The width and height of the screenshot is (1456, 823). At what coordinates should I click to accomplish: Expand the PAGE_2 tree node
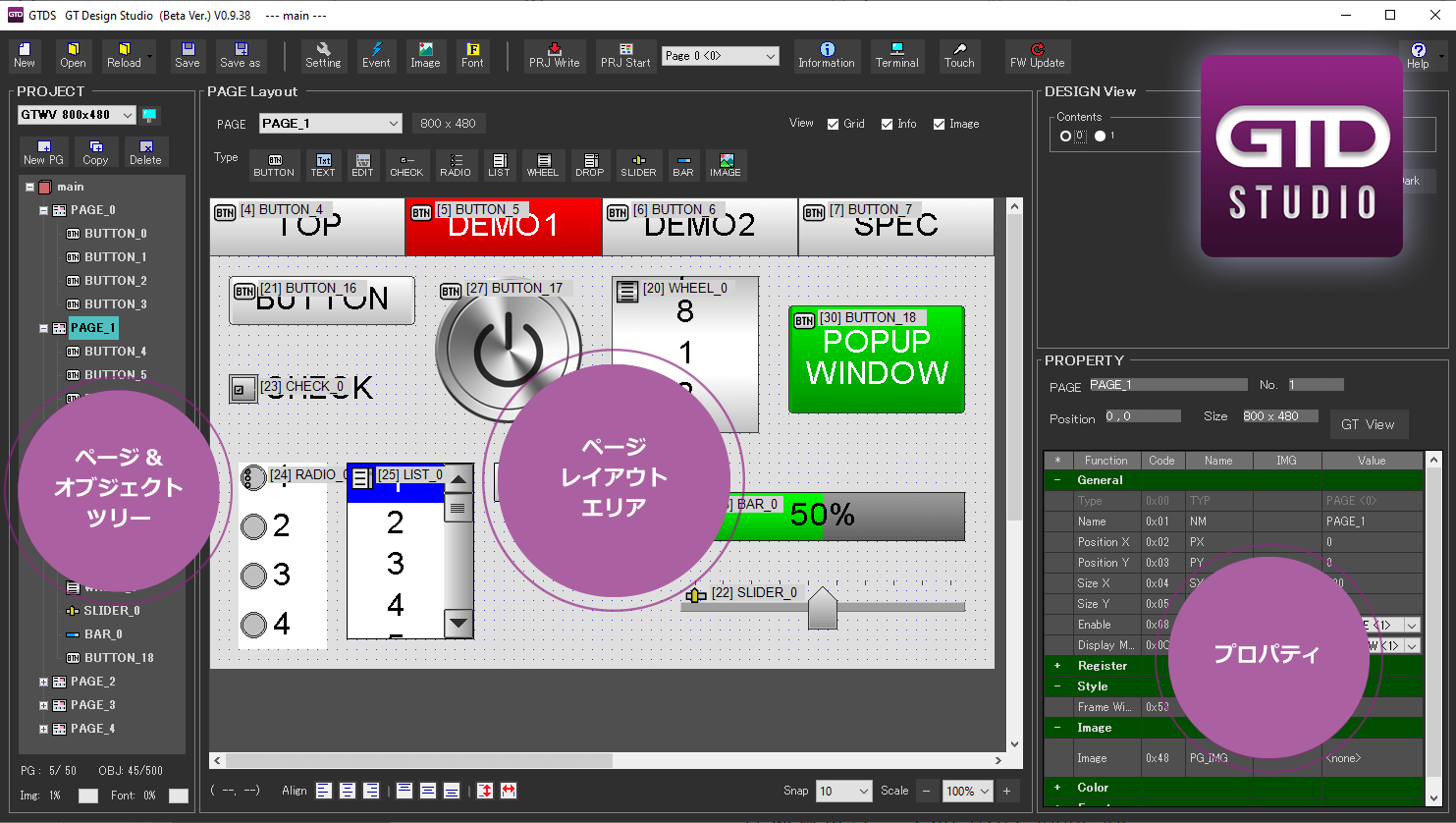point(43,682)
